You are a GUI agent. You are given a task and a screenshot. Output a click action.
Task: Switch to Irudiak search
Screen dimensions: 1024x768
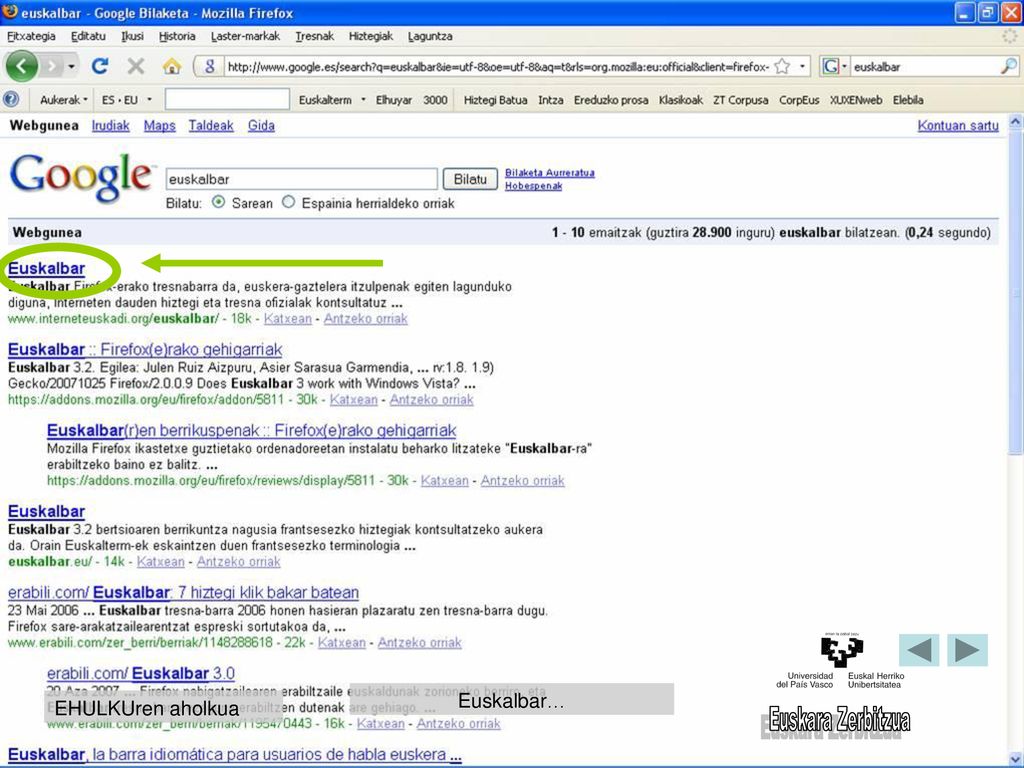click(x=110, y=125)
